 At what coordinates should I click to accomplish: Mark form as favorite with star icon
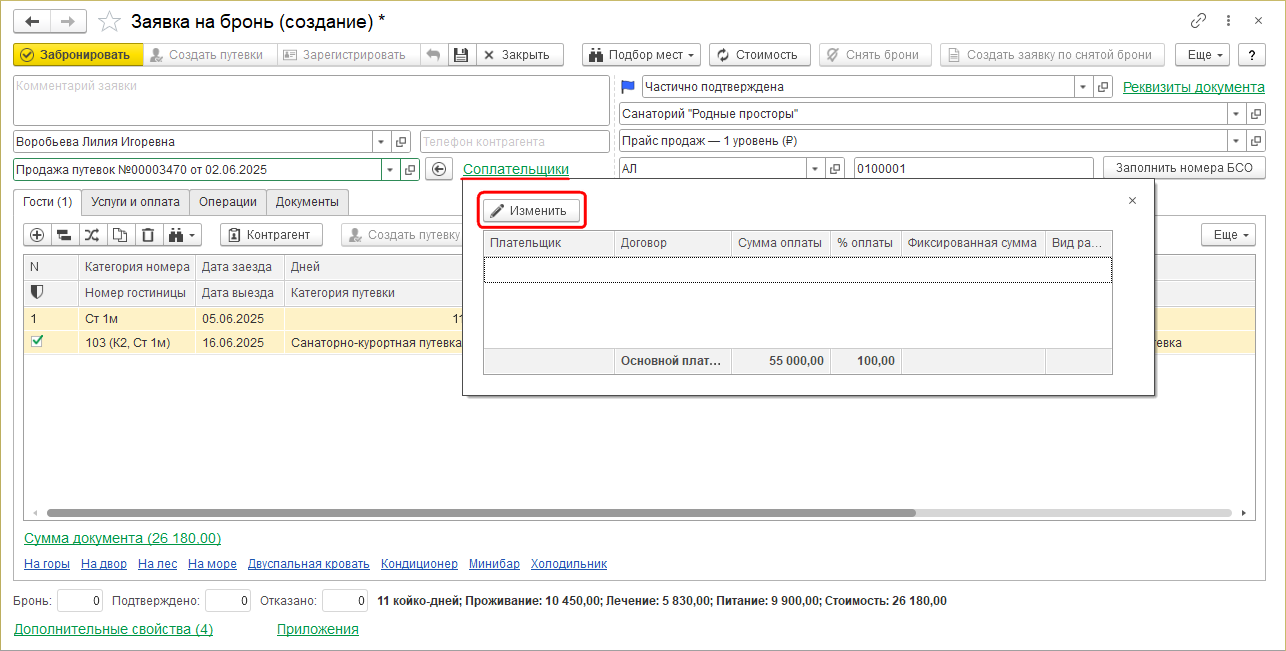pos(111,21)
